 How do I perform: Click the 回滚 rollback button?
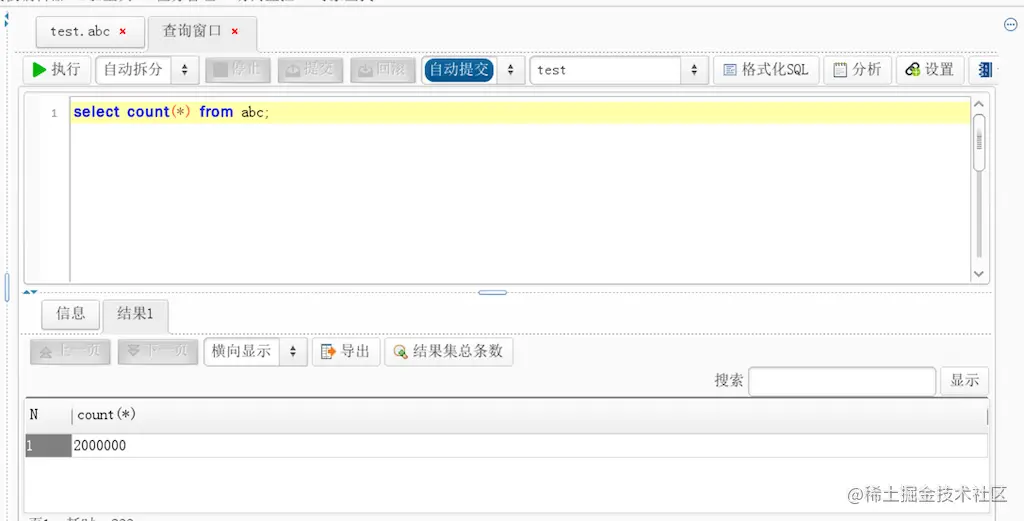[x=383, y=70]
